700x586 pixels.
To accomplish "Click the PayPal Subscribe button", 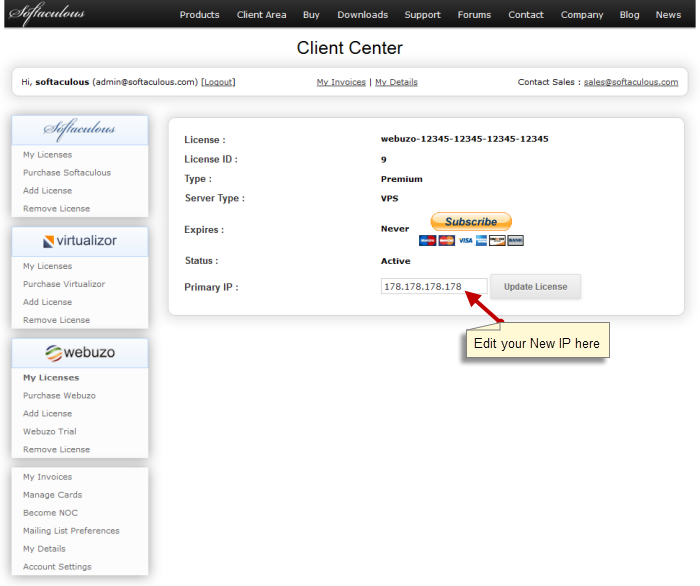I will point(471,221).
